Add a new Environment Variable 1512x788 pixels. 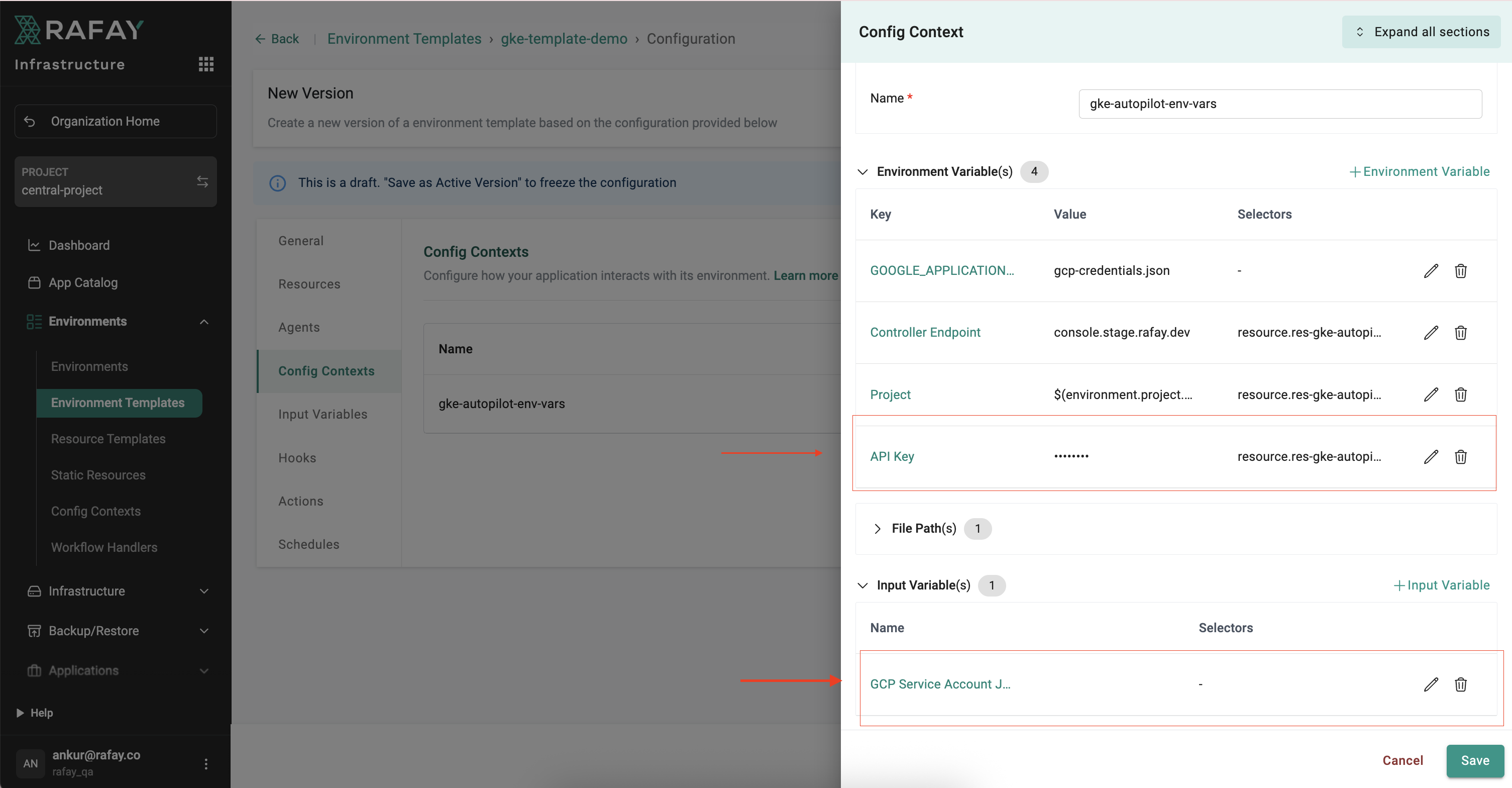tap(1419, 171)
